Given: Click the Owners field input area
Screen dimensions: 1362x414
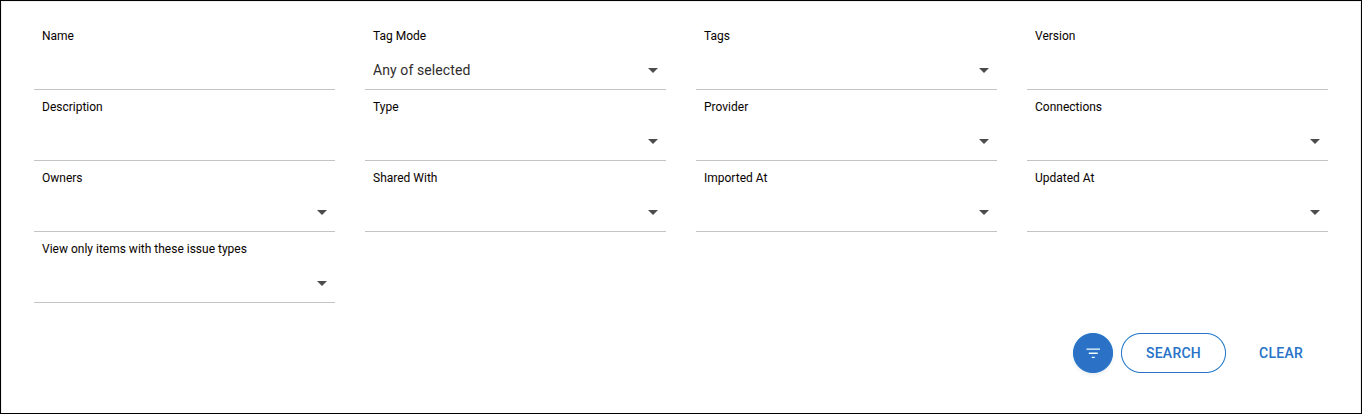Looking at the screenshot, I should coord(172,213).
